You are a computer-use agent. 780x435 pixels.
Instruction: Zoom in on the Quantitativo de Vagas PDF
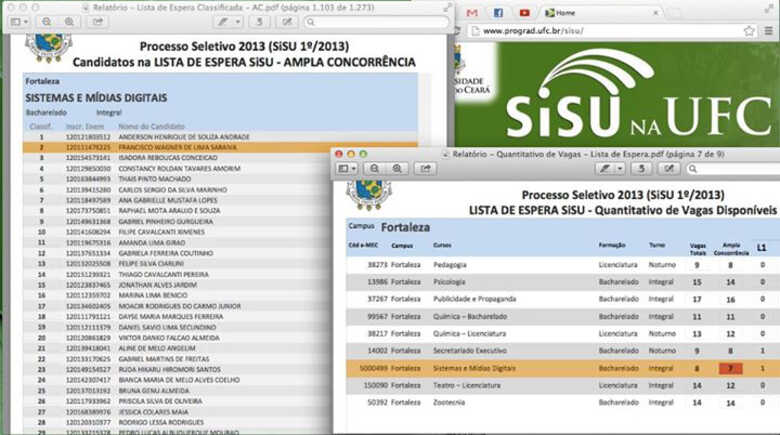(x=397, y=169)
